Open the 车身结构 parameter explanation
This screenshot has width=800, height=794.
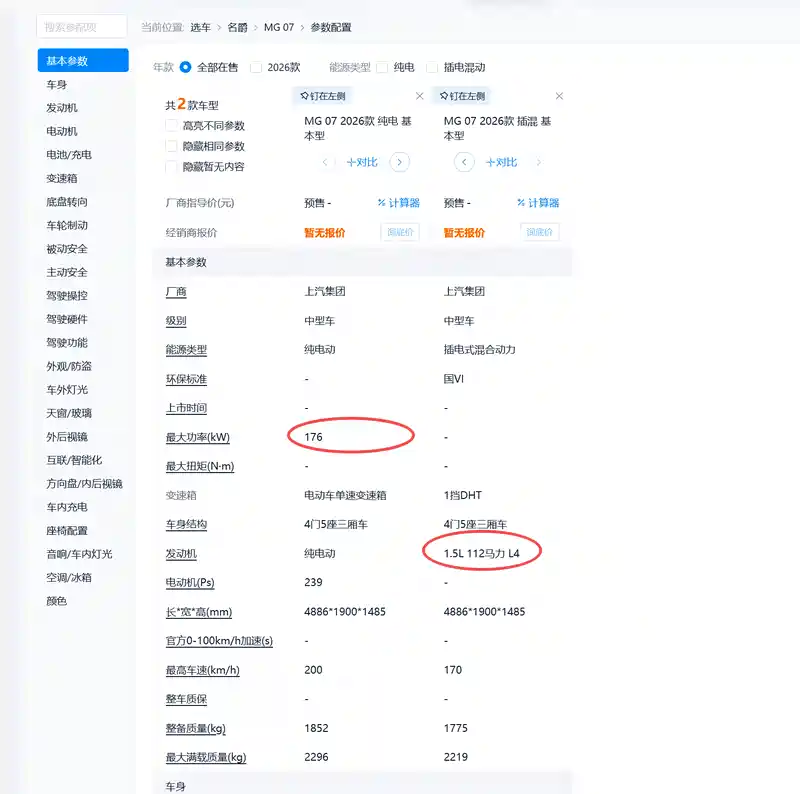(186, 525)
